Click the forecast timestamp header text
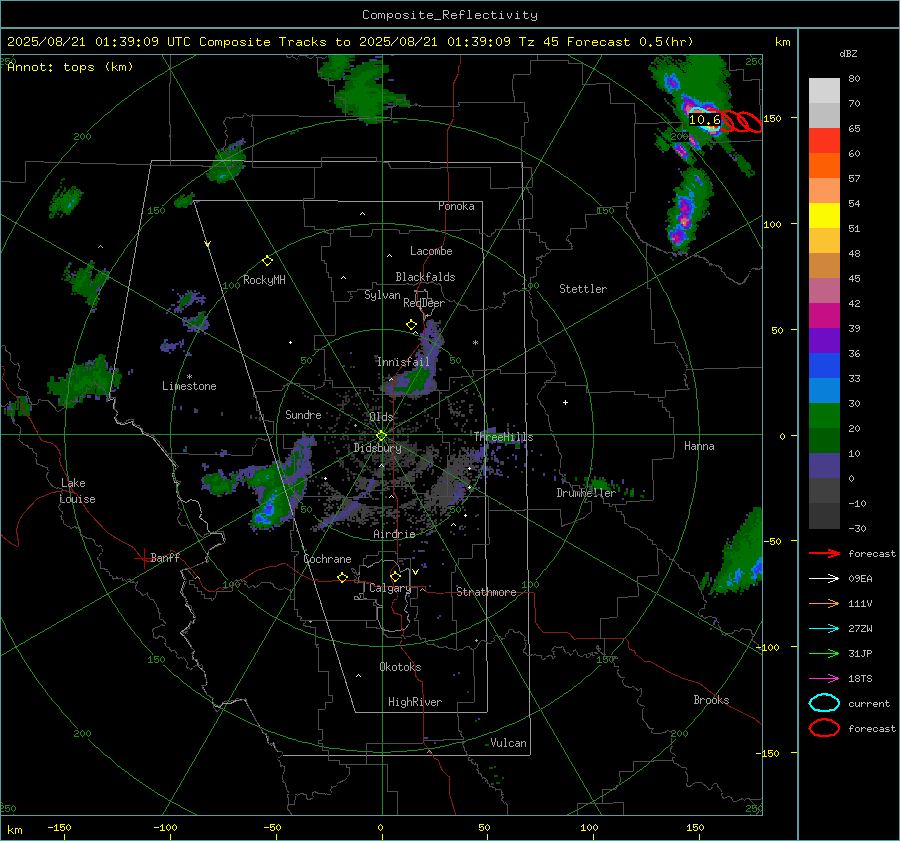The height and width of the screenshot is (841, 900). tap(350, 42)
